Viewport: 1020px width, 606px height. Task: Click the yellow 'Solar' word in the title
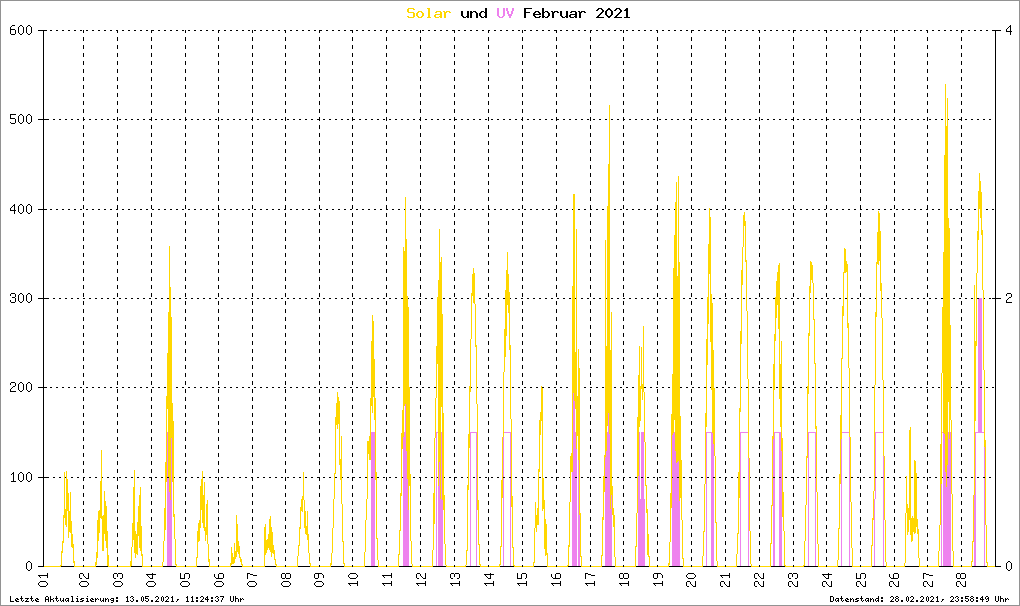tap(428, 13)
